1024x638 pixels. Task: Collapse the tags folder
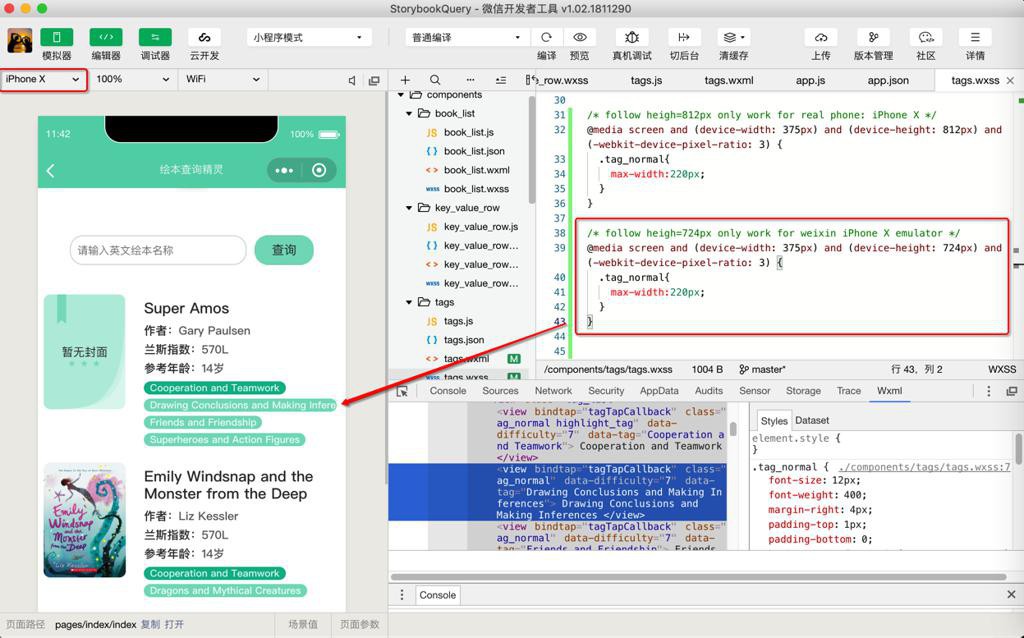409,302
